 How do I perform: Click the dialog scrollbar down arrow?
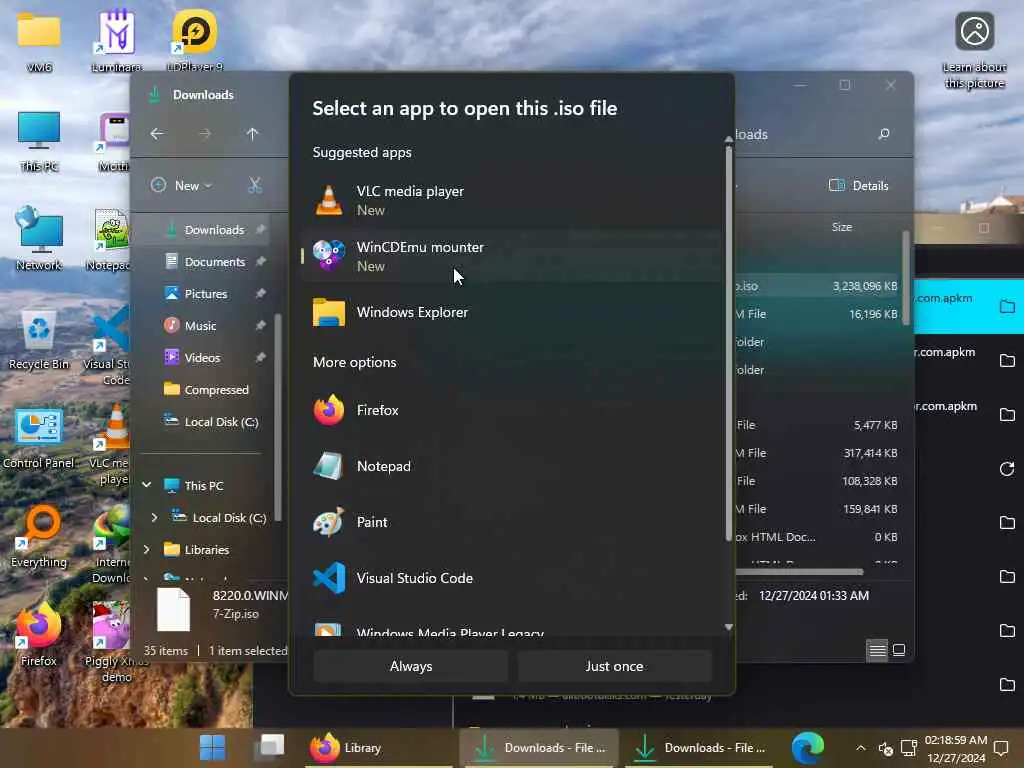(729, 627)
